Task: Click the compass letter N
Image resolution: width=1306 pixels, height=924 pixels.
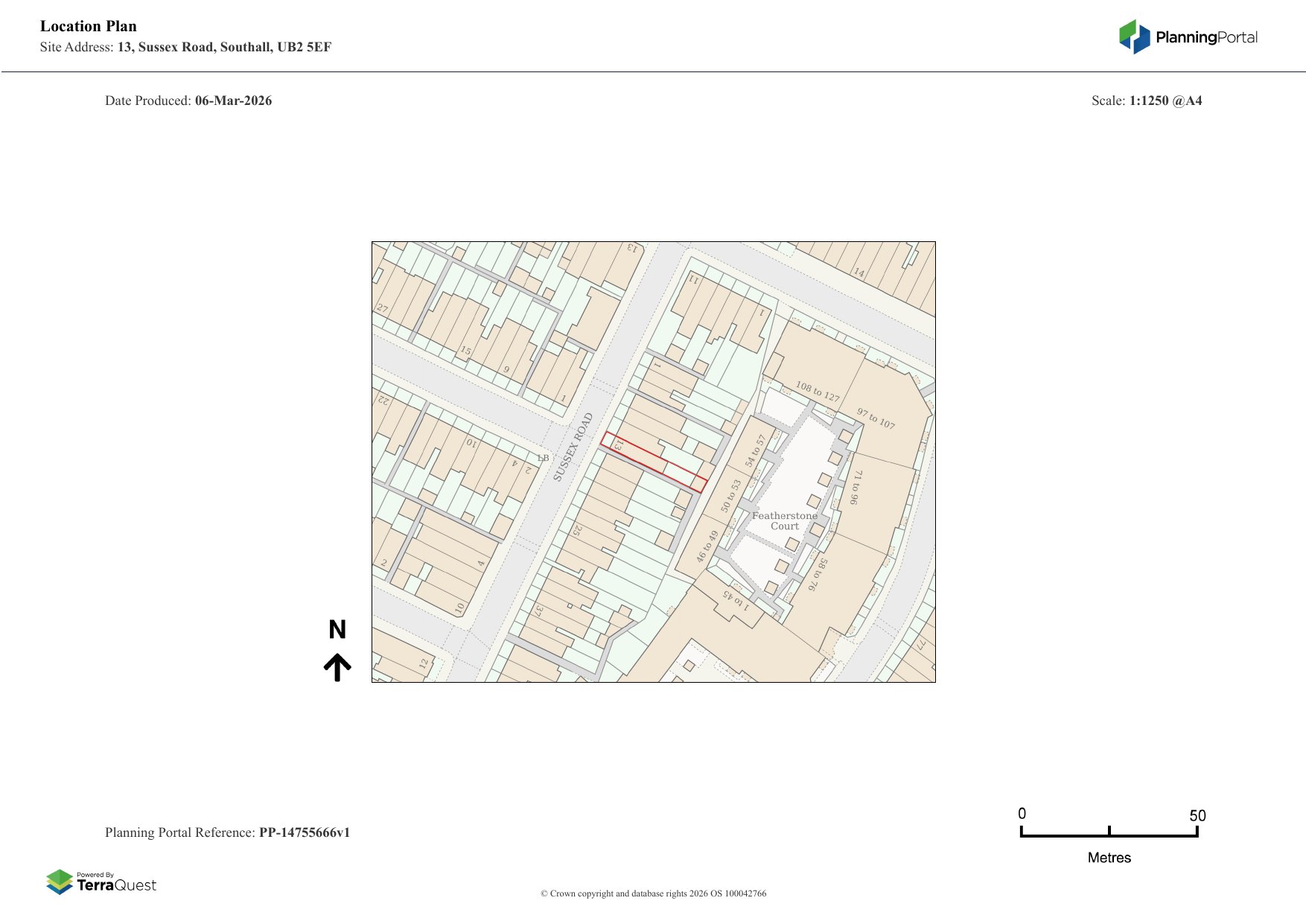Action: click(337, 630)
